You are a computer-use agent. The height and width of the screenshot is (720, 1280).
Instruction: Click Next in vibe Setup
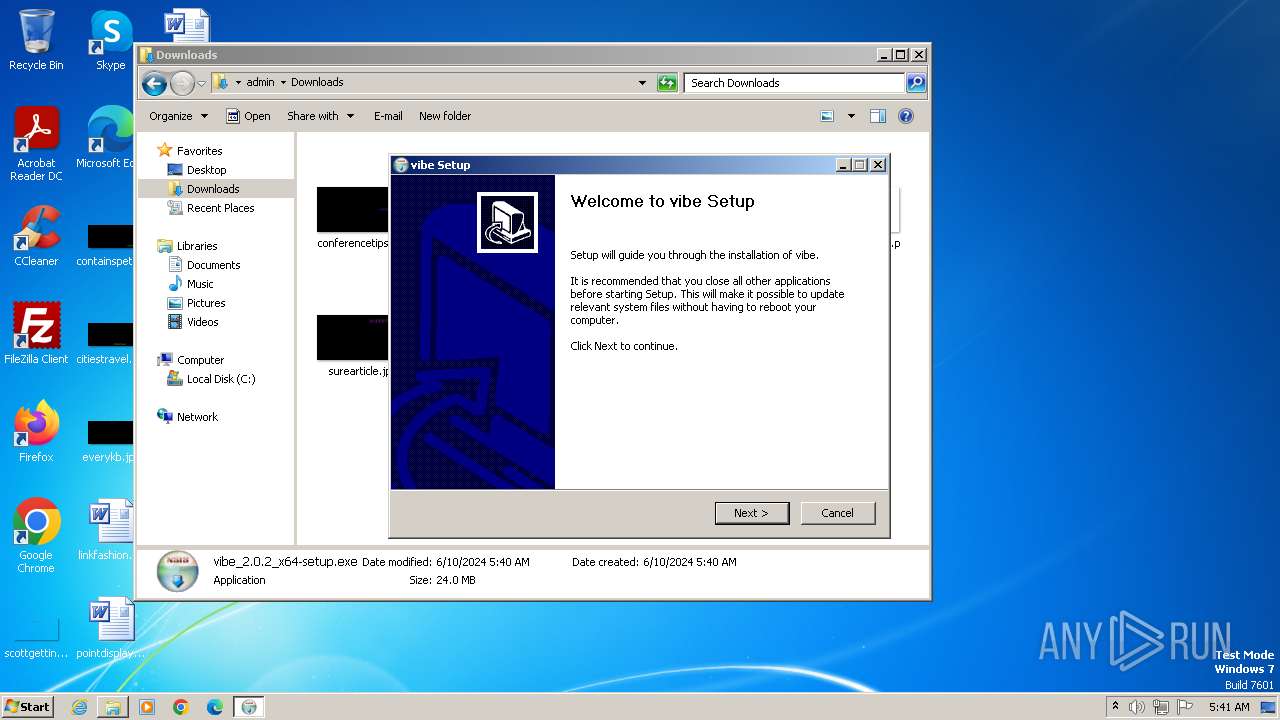pyautogui.click(x=752, y=513)
